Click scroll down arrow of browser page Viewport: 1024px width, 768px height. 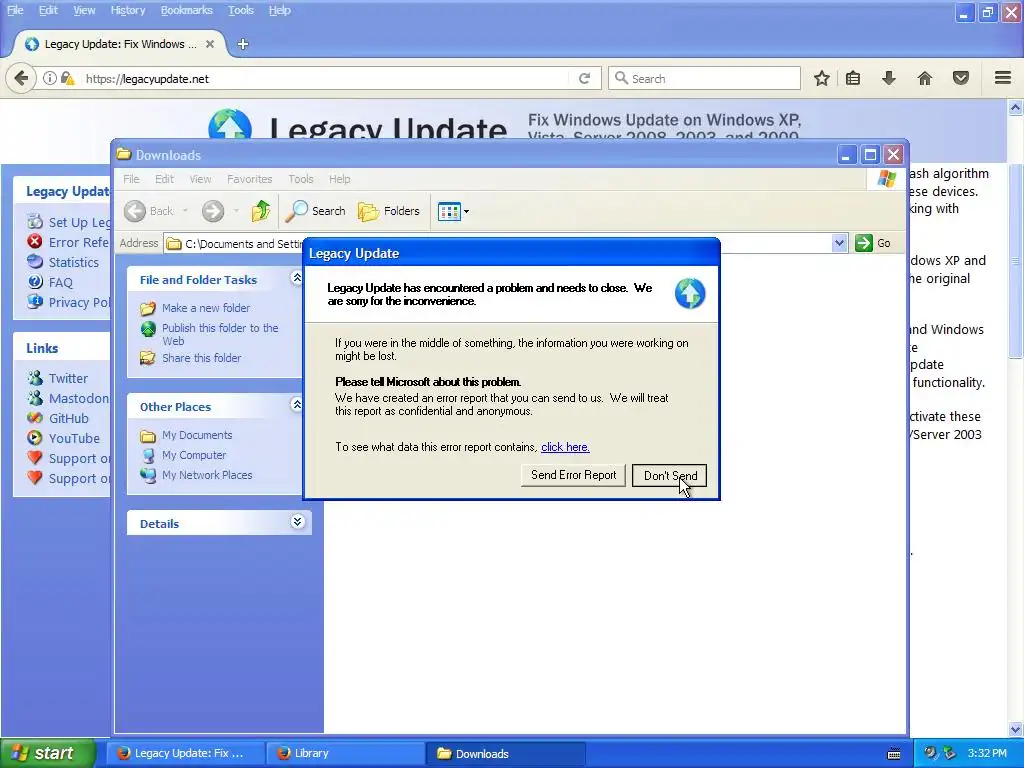coord(1015,729)
